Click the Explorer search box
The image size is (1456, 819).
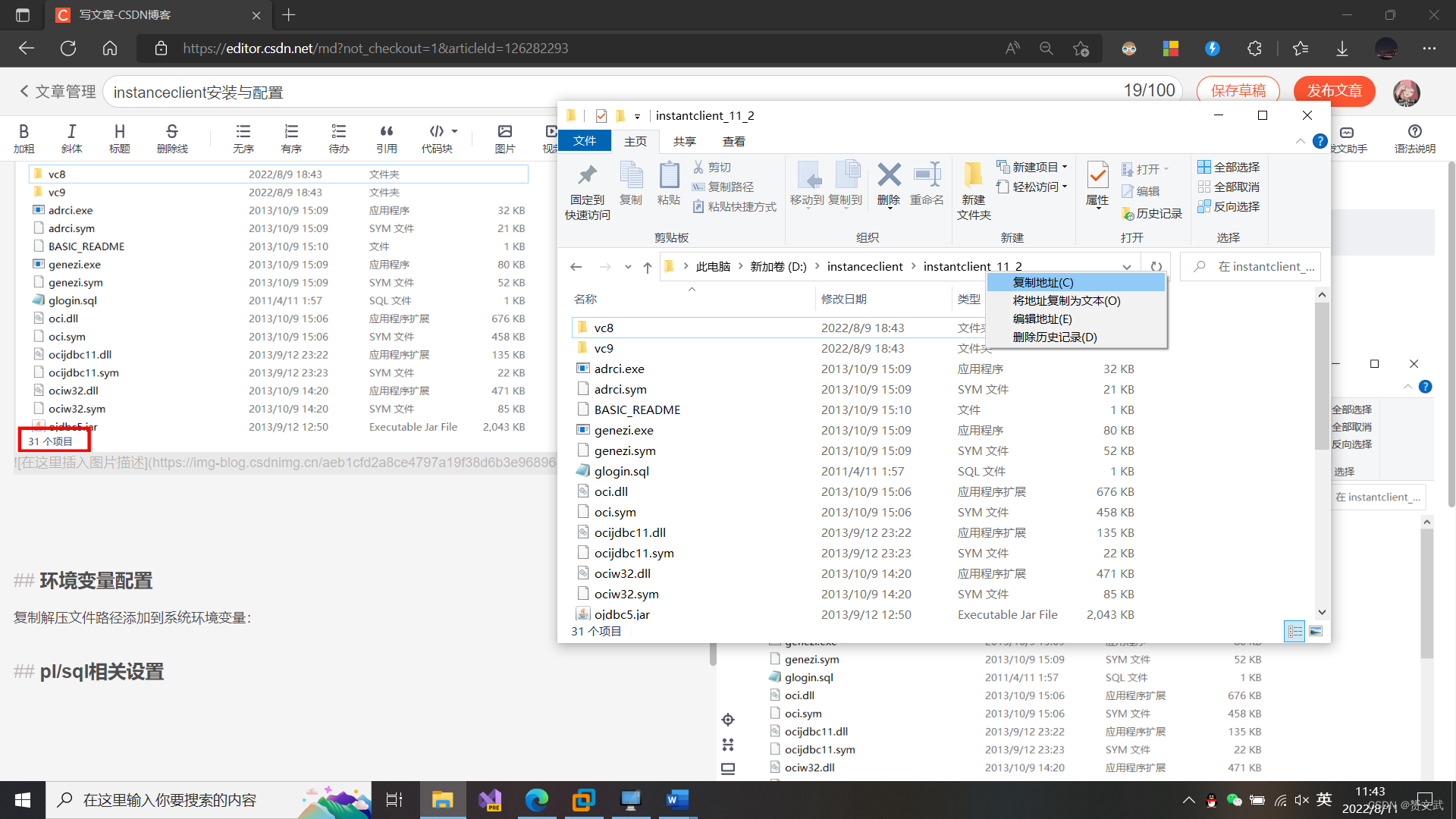[1250, 267]
